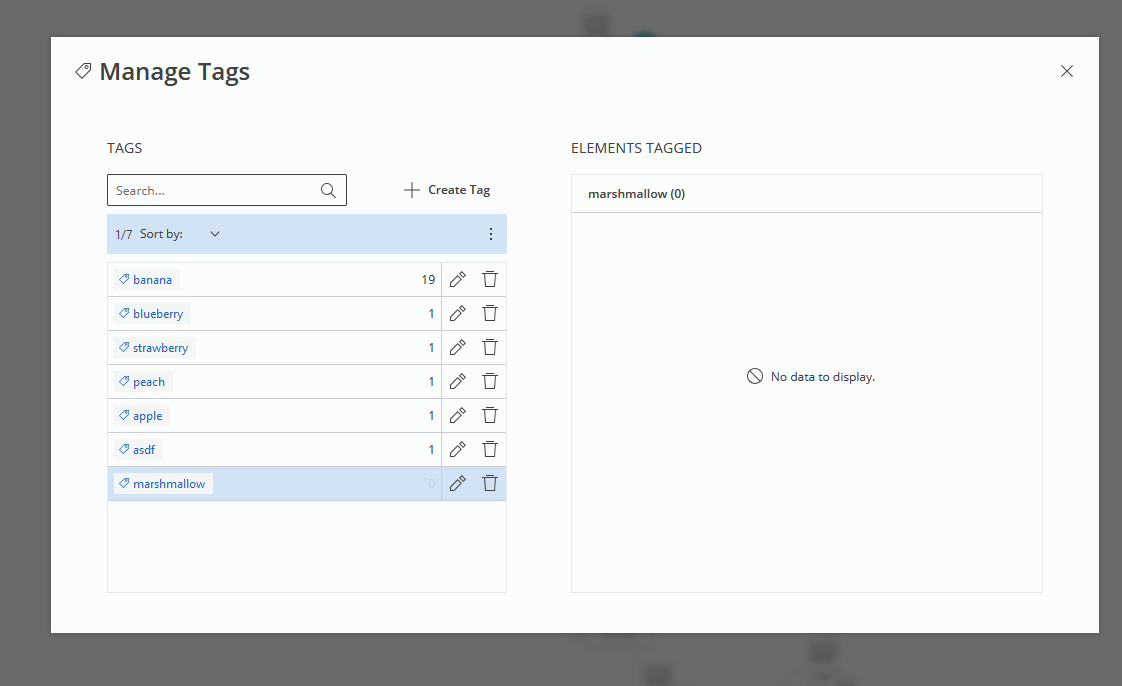
Task: Trash the peach tag
Action: [490, 382]
